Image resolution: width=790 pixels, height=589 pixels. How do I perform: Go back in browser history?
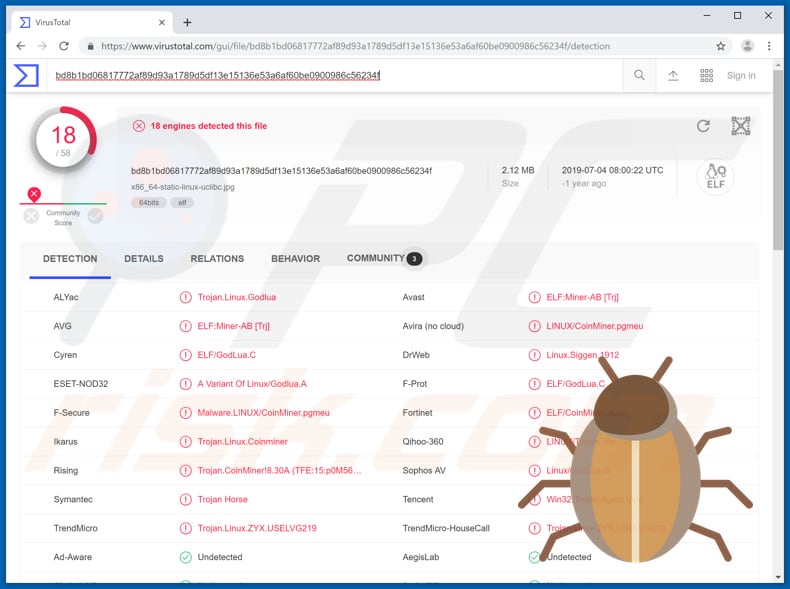[20, 46]
